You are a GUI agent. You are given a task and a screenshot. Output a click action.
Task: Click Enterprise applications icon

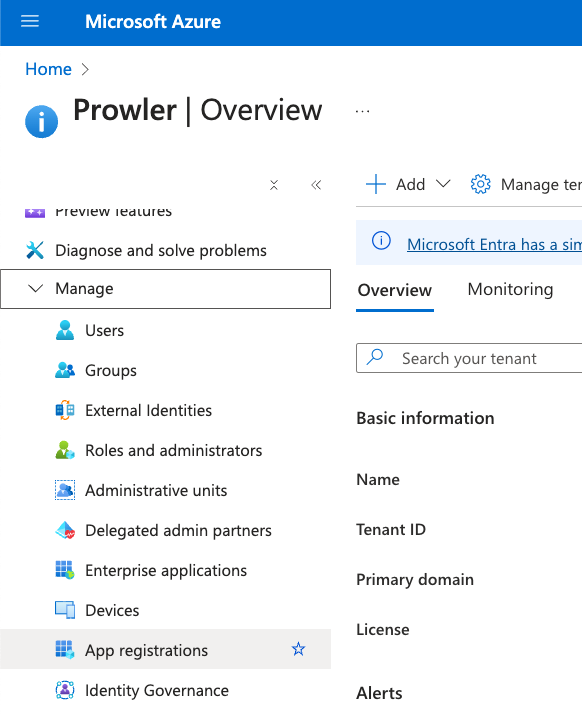point(65,570)
